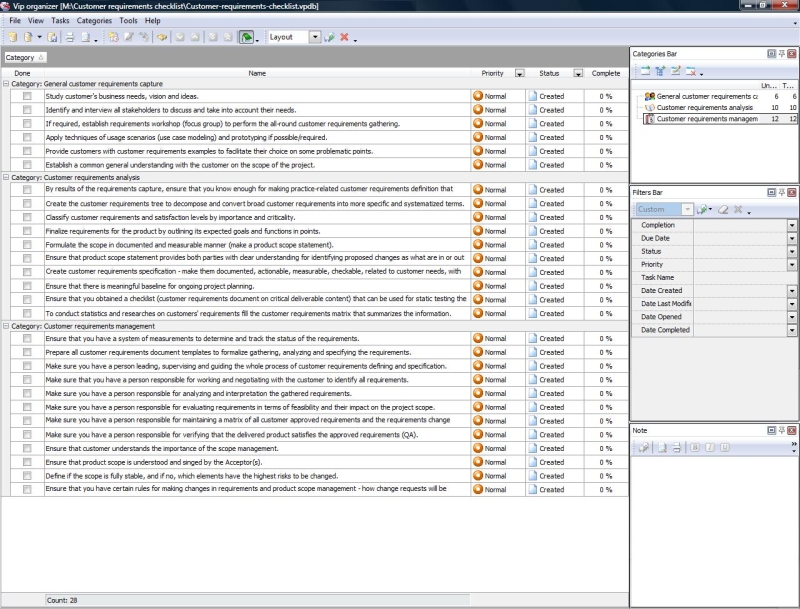Click the first icon in the Categories Bar toolbar
Viewport: 800px width, 609px height.
point(645,71)
